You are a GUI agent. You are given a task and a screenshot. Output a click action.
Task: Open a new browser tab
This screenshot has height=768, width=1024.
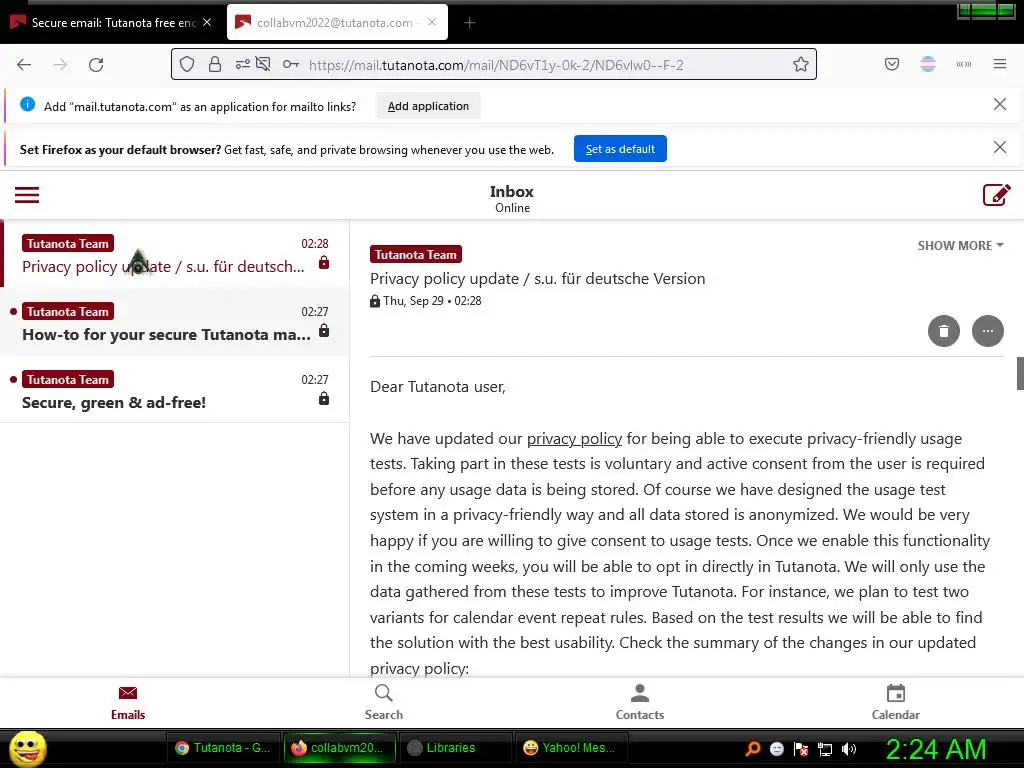click(470, 23)
